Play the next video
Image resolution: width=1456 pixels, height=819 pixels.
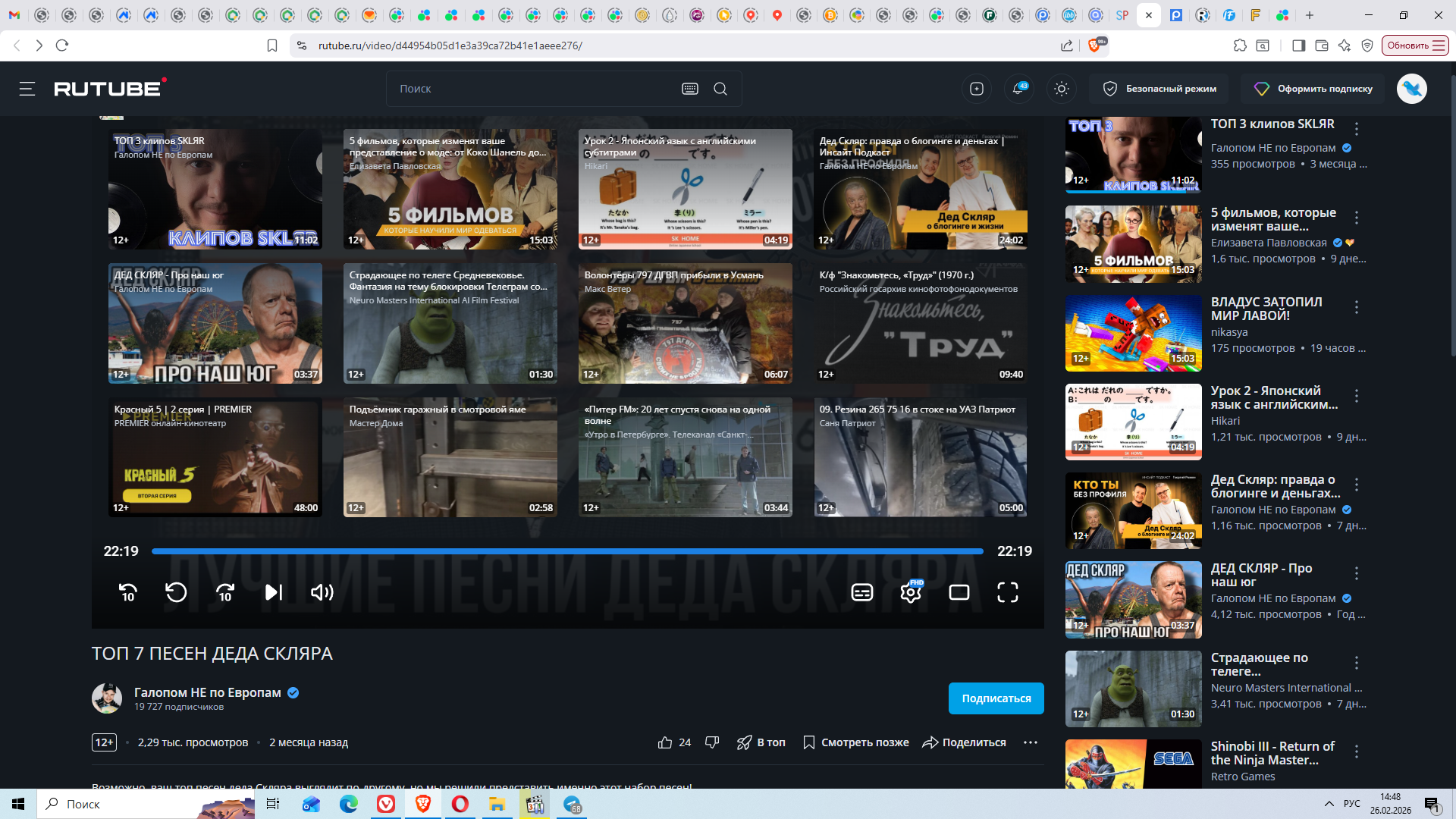274,592
